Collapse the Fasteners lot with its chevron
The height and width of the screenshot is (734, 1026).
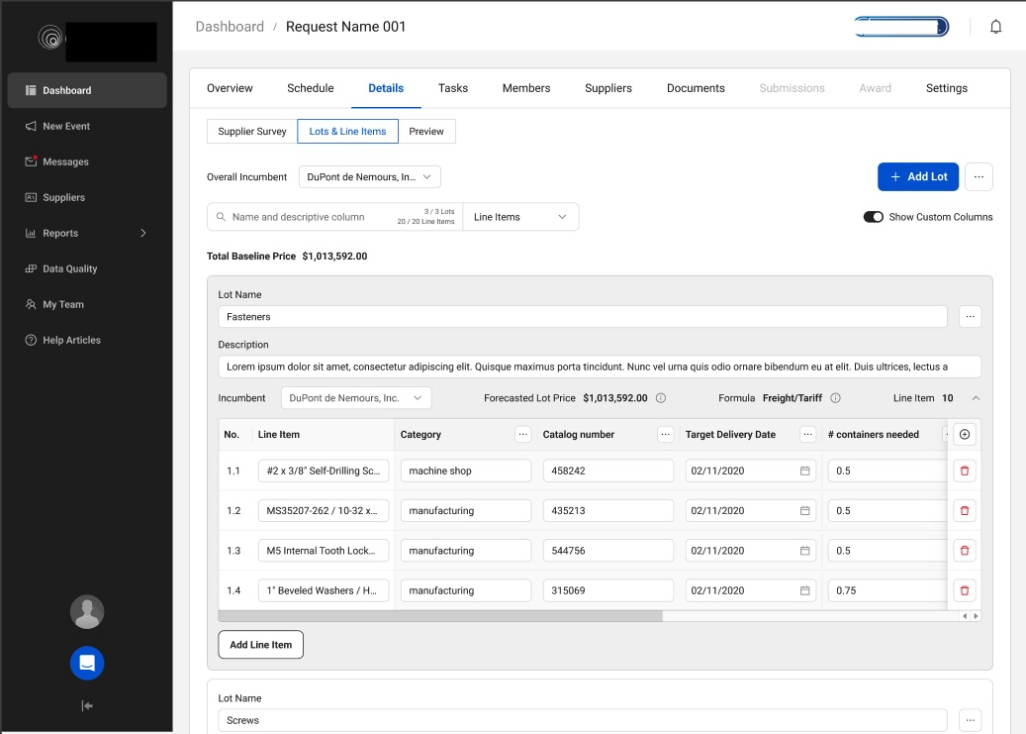click(975, 397)
